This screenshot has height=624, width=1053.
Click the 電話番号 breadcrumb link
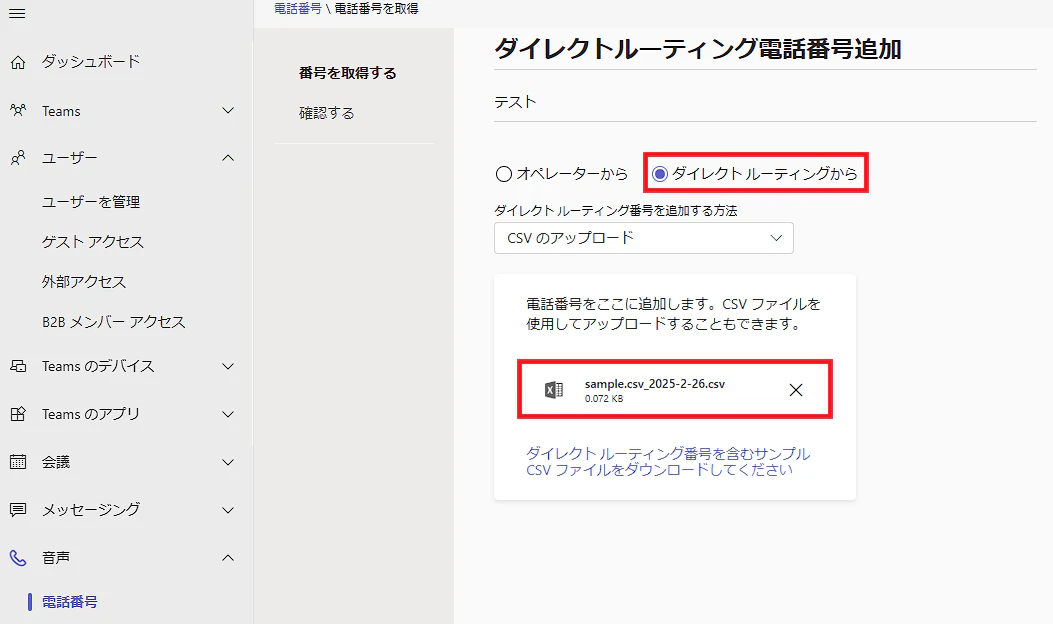(297, 9)
